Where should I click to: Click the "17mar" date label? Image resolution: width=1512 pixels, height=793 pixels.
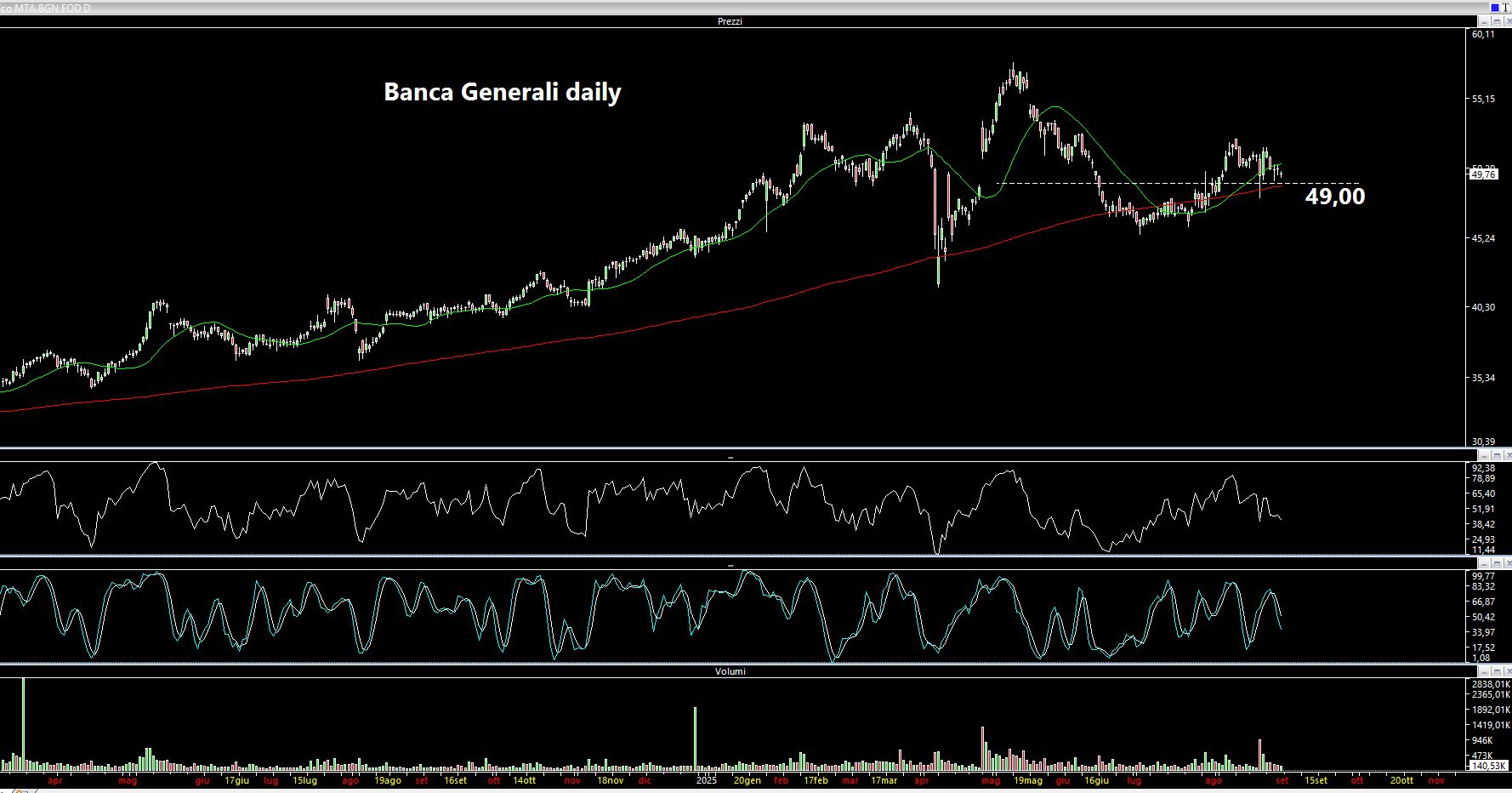click(884, 780)
